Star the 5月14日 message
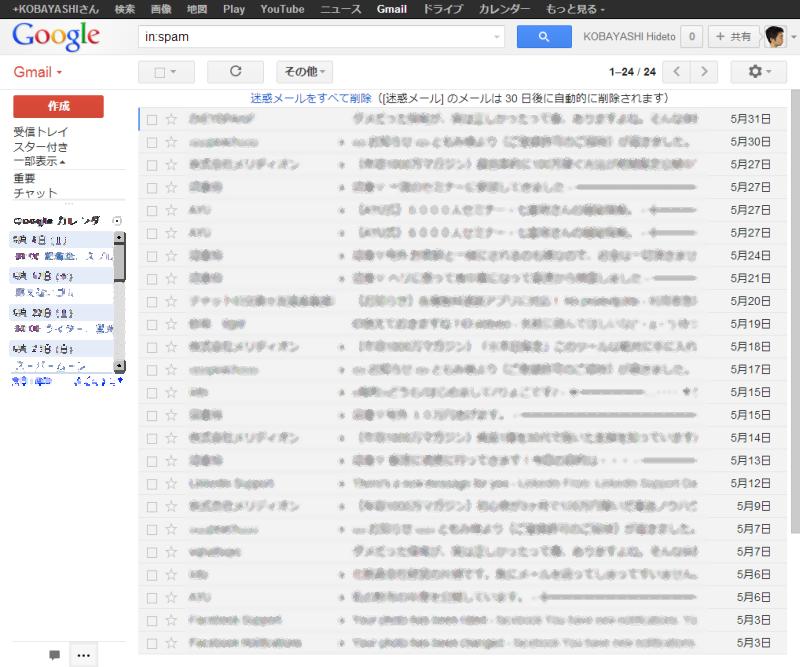 (x=171, y=438)
